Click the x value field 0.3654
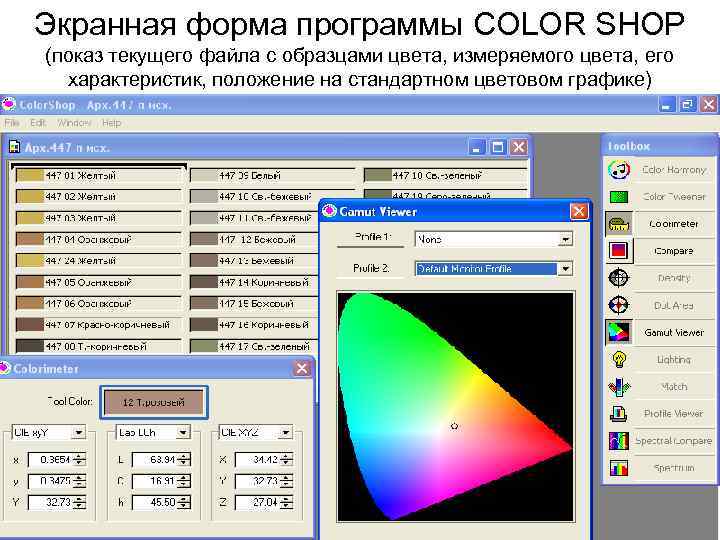Screen dimensions: 720x540 pos(51,459)
